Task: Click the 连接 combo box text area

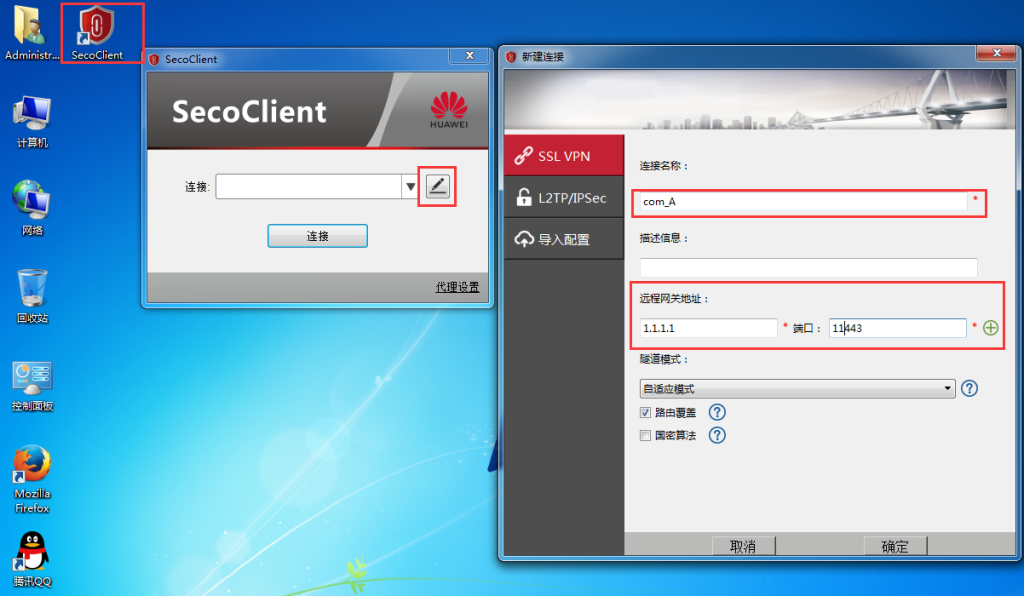Action: pos(308,187)
